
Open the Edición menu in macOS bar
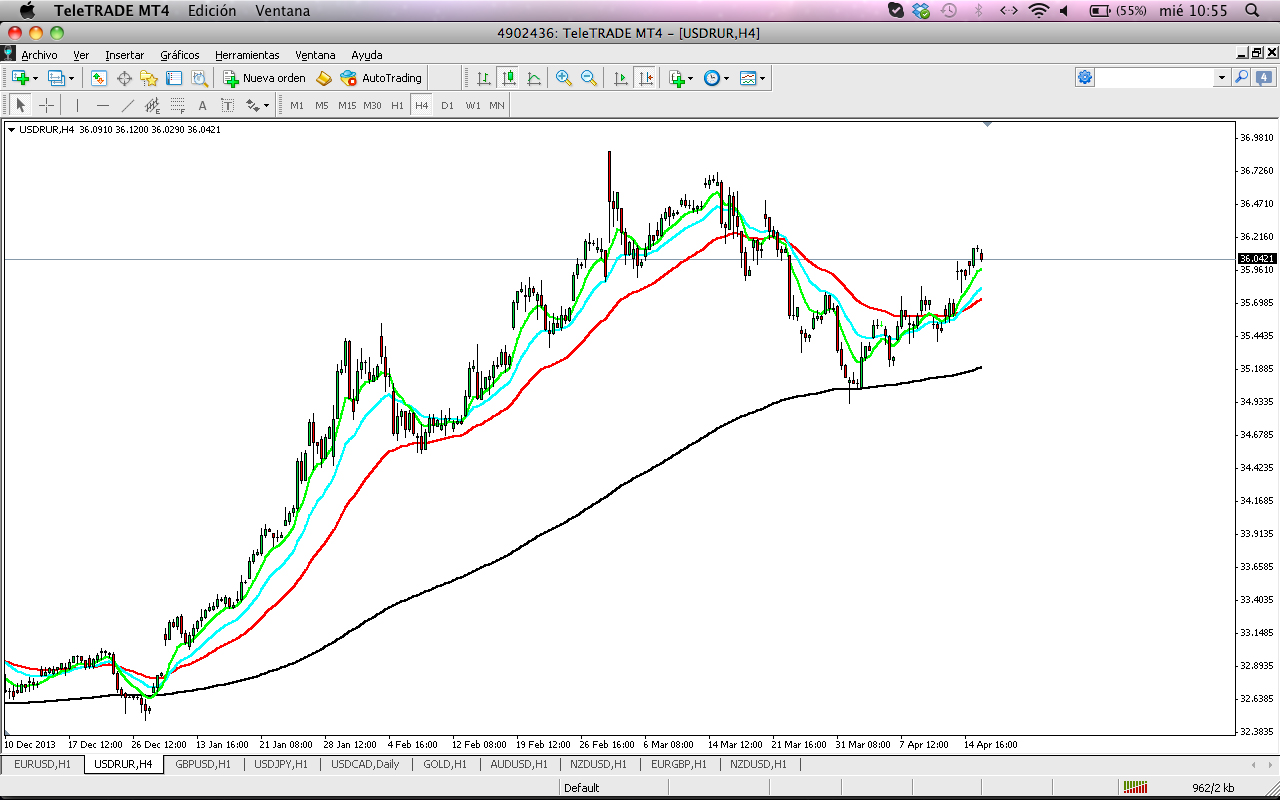click(212, 11)
